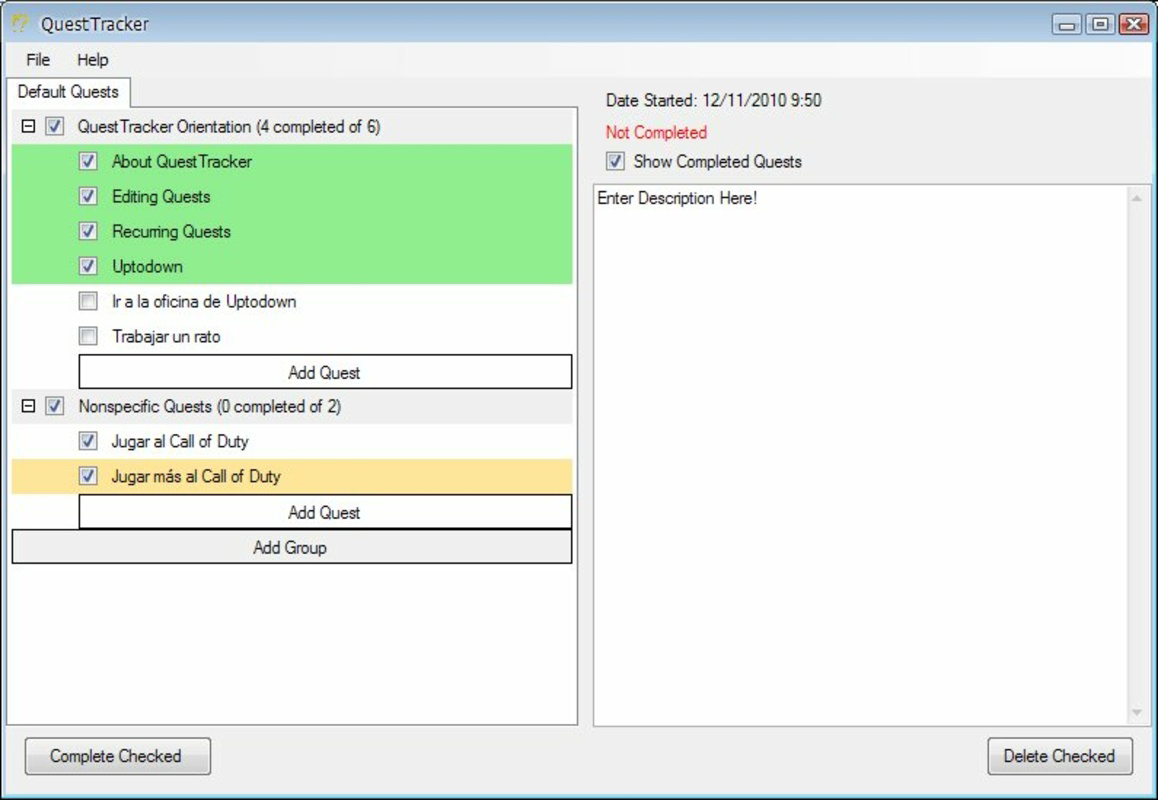The width and height of the screenshot is (1158, 800).
Task: Click inside the Enter Description Here text area
Action: 860,454
